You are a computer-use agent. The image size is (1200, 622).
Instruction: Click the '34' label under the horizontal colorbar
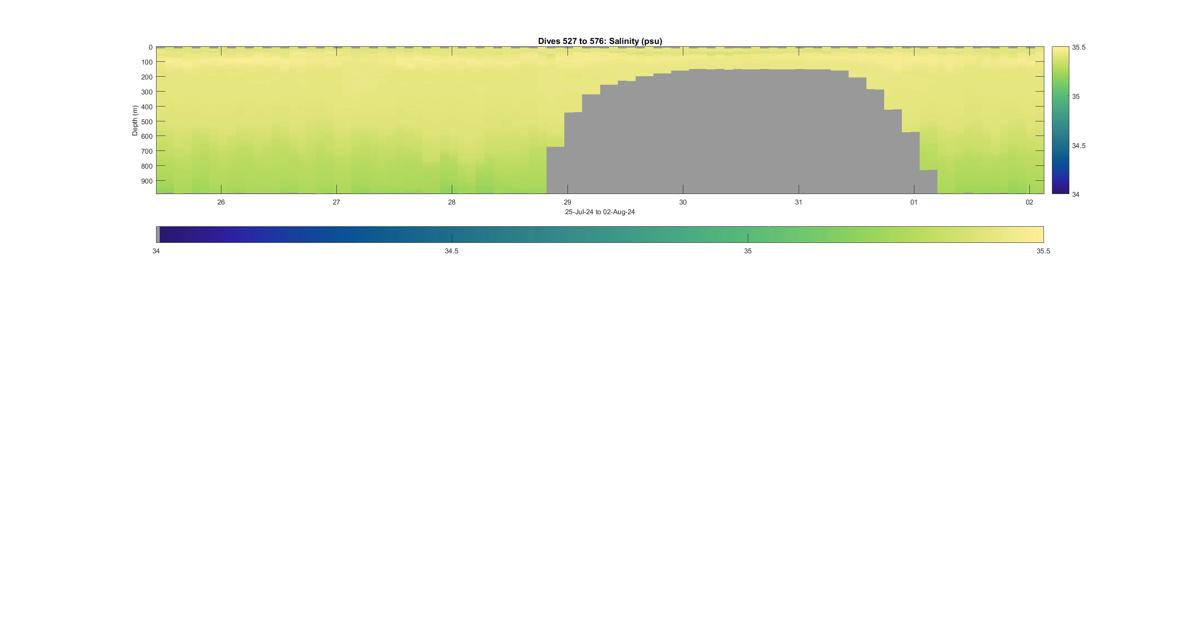(x=156, y=251)
